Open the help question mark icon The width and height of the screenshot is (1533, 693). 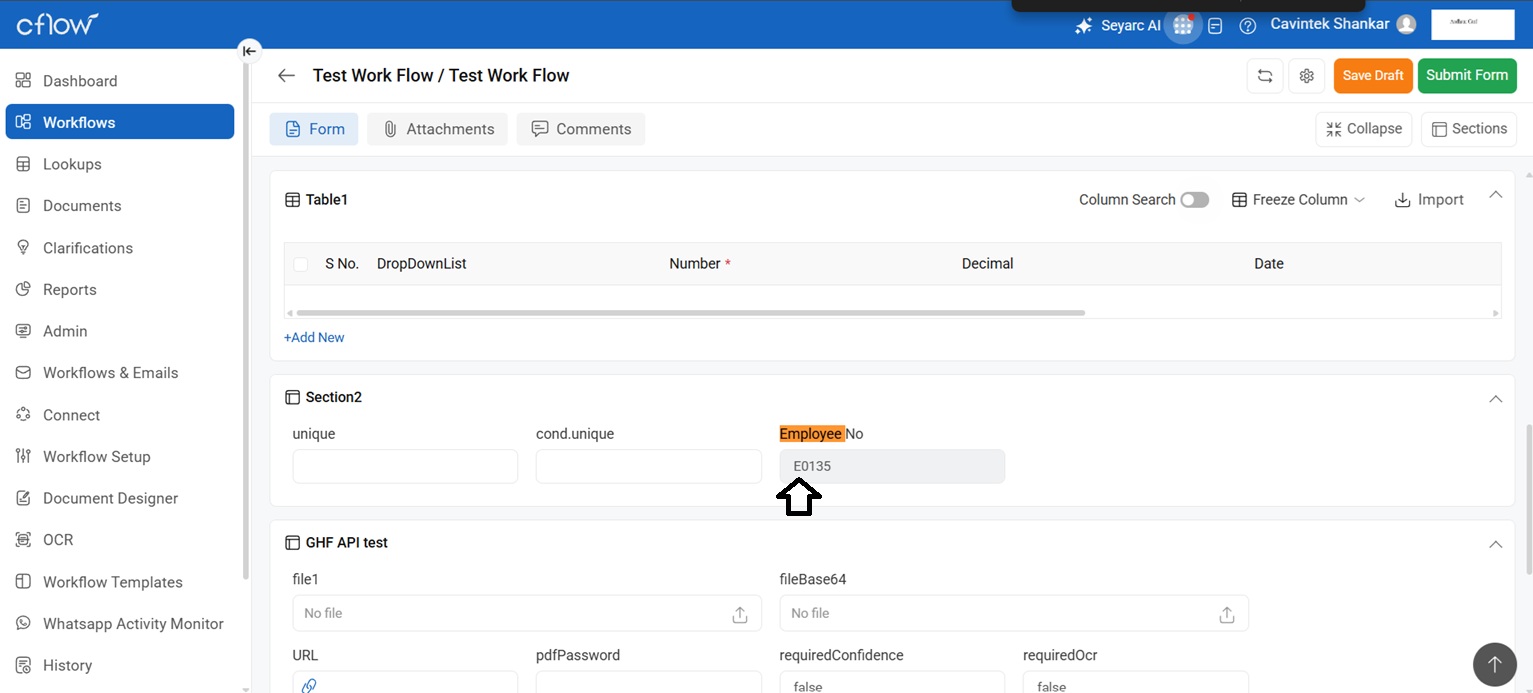[x=1247, y=26]
